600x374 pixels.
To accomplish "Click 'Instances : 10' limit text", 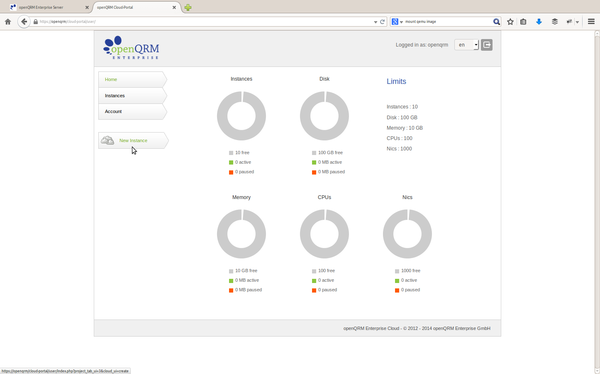I will coord(402,107).
